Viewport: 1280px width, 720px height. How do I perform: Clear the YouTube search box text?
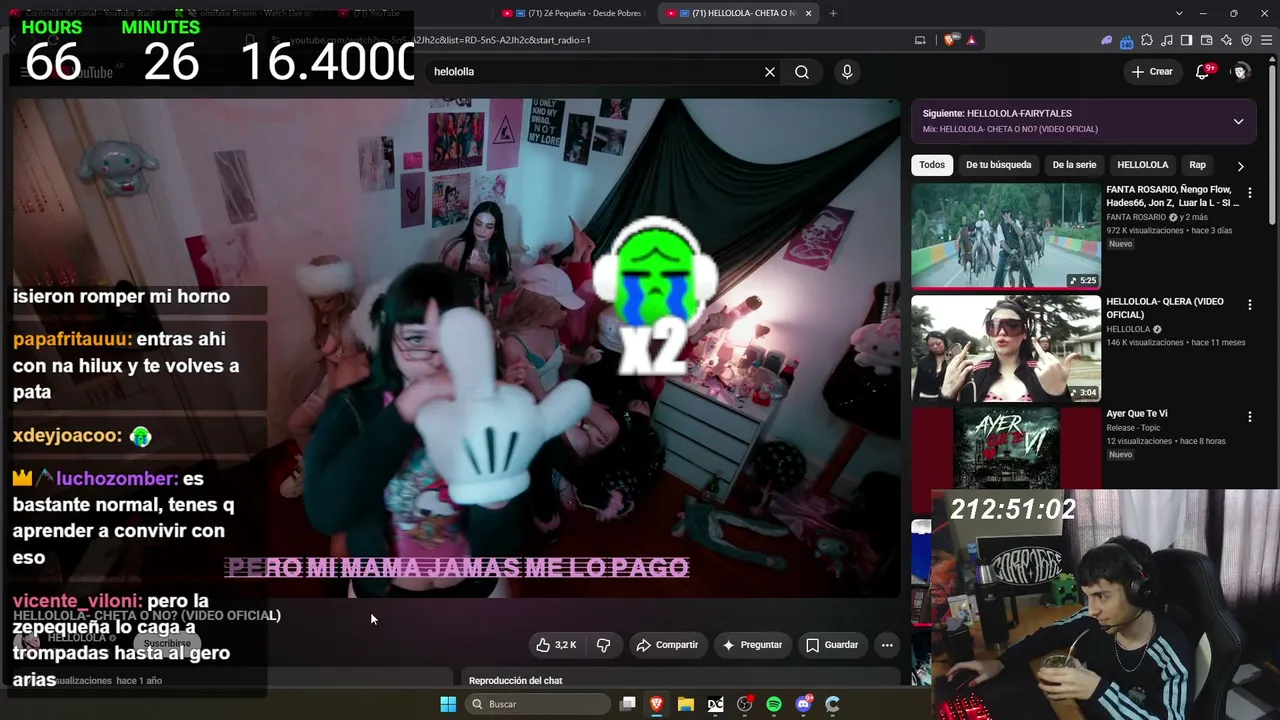(770, 72)
